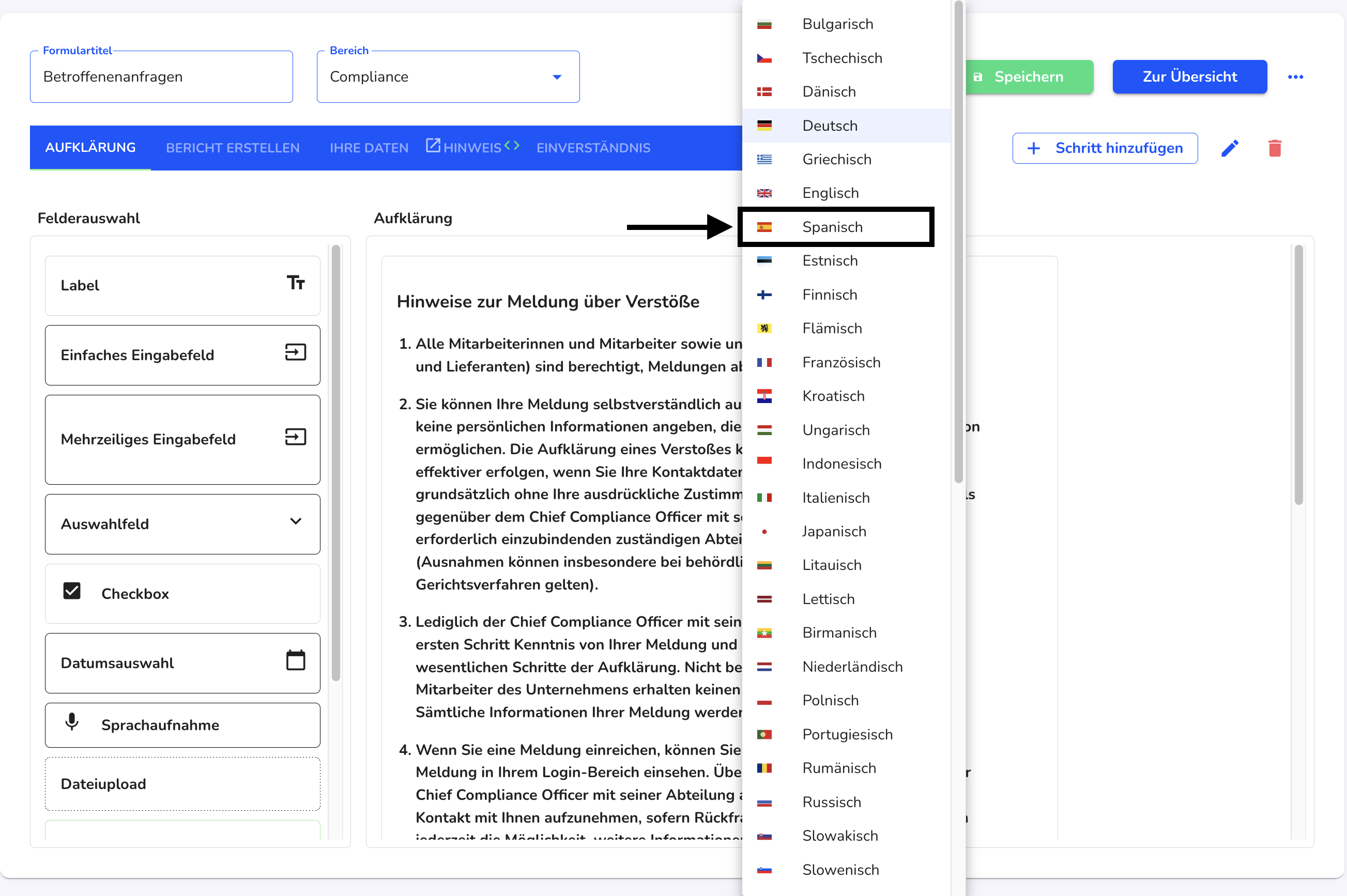Click the language list scrollbar

click(958, 242)
